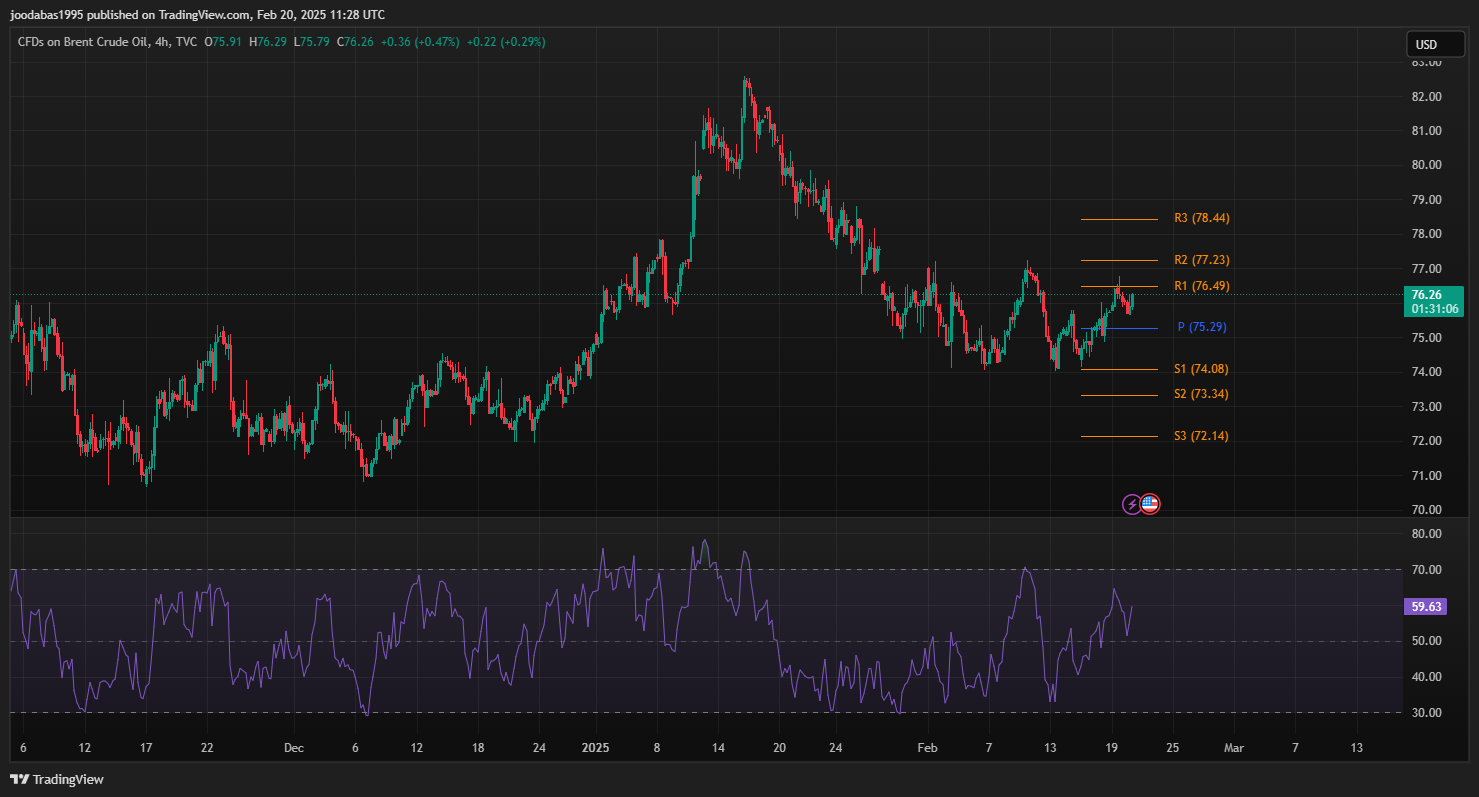
Task: Select the S2 (73.34) support label
Action: tap(1201, 394)
